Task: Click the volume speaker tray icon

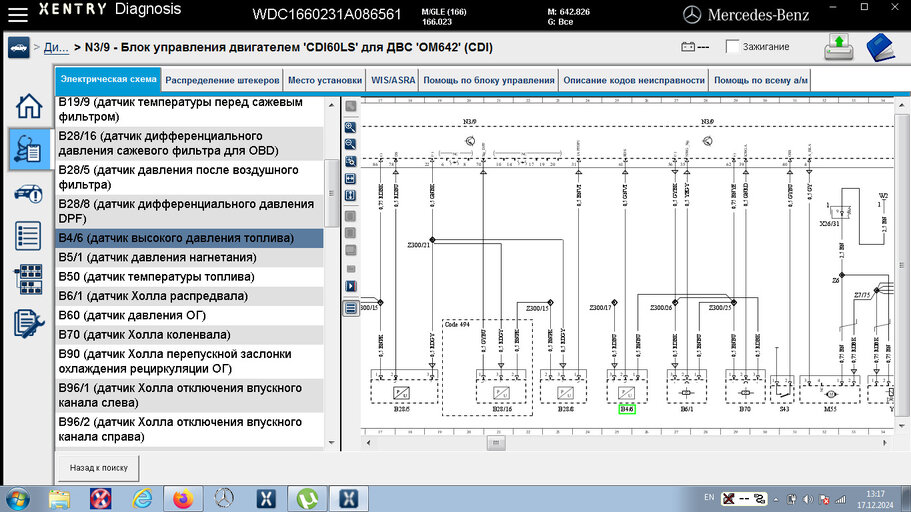Action: (x=808, y=499)
